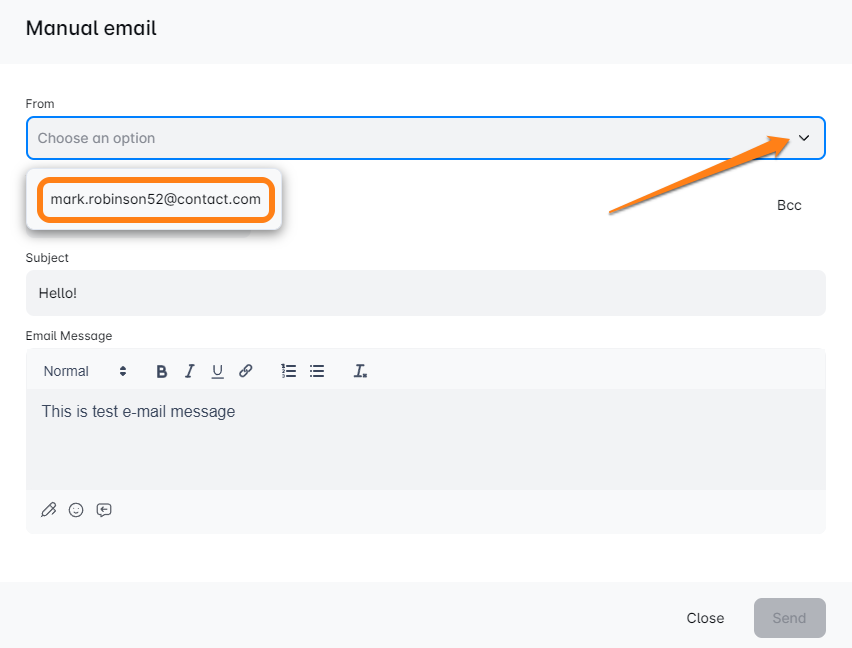Viewport: 852px width, 648px height.
Task: Select mark.robinson52@contact.com from the list
Action: click(x=156, y=199)
